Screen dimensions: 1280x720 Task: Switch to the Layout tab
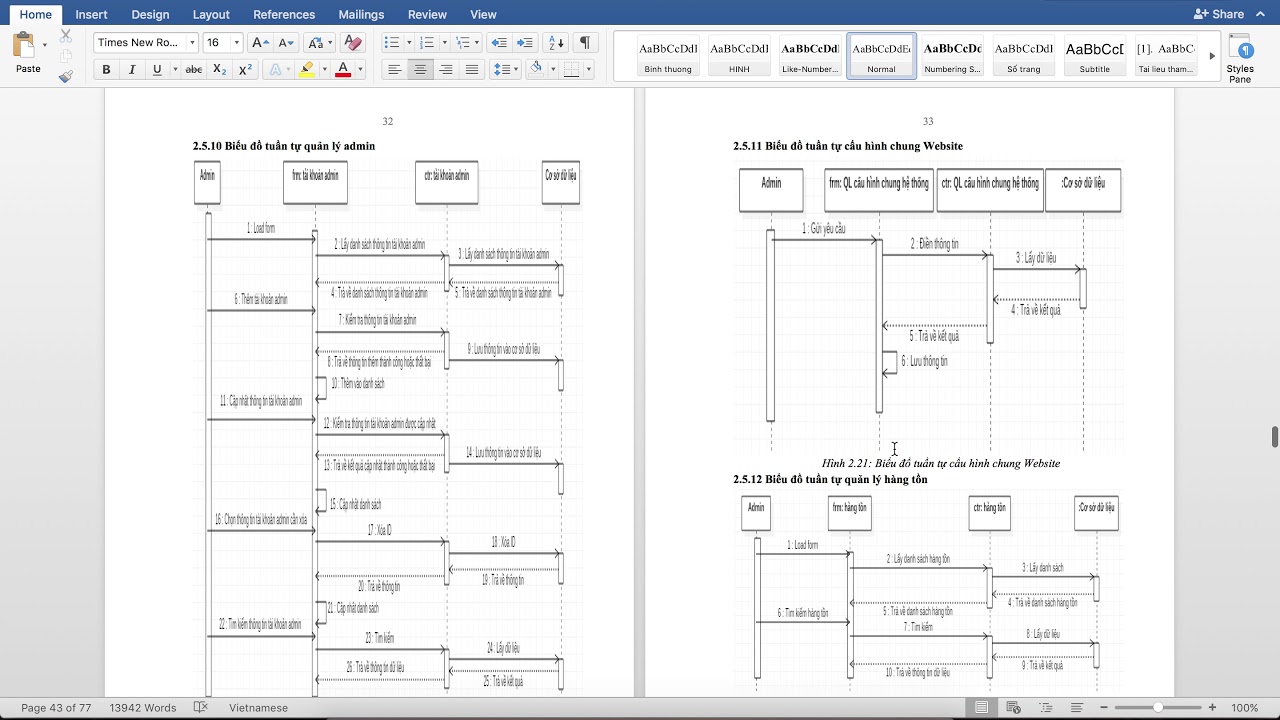tap(211, 15)
